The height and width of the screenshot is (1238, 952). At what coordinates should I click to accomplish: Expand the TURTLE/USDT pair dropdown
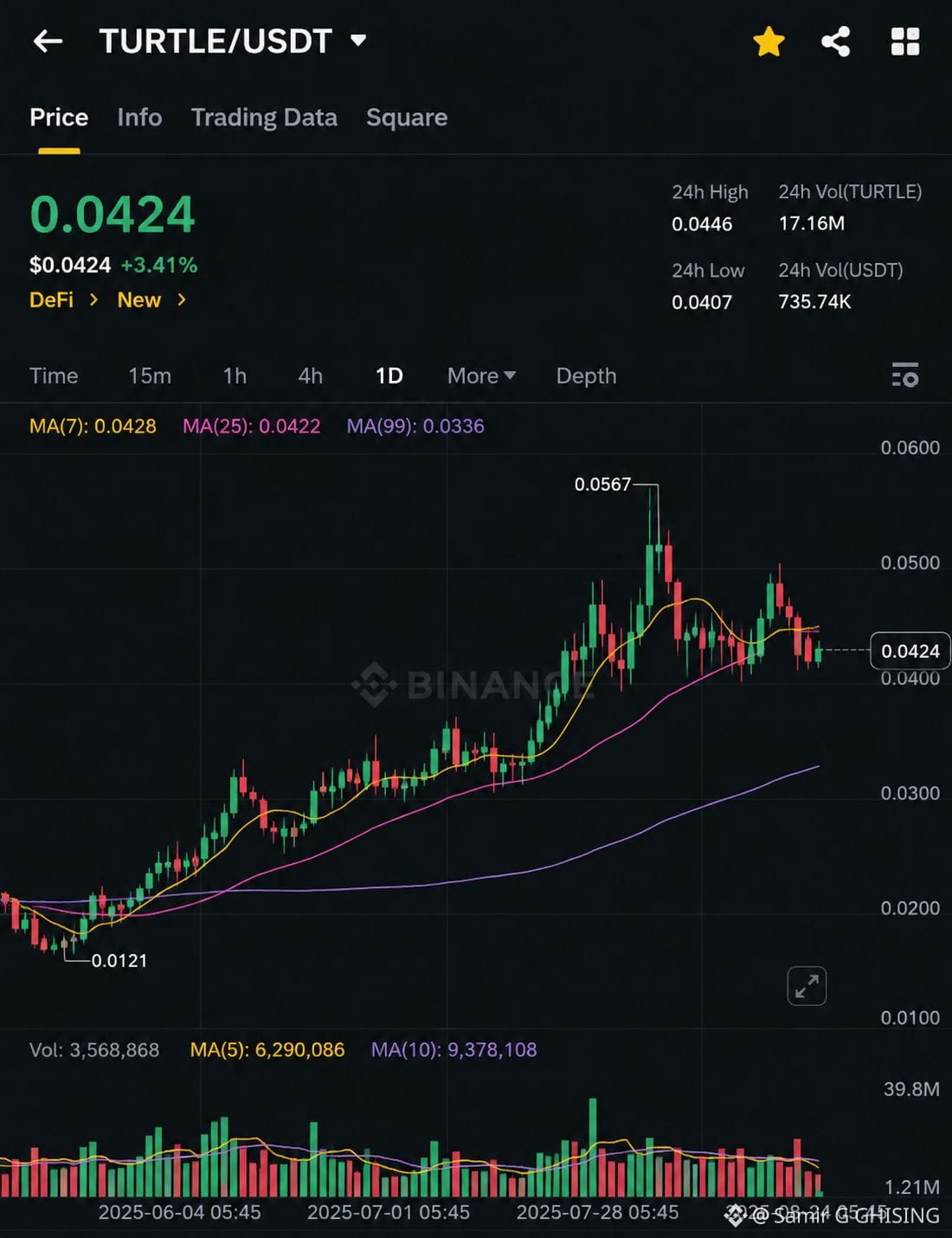pos(358,40)
